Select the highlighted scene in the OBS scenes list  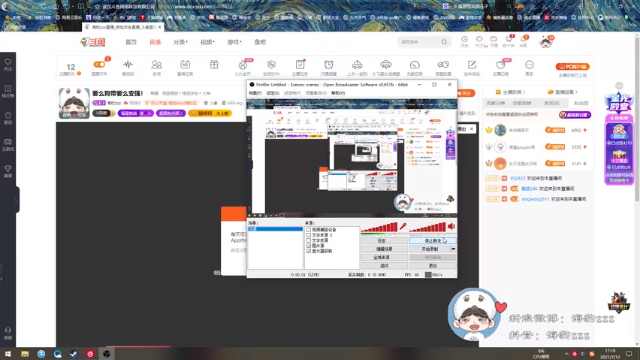275,229
